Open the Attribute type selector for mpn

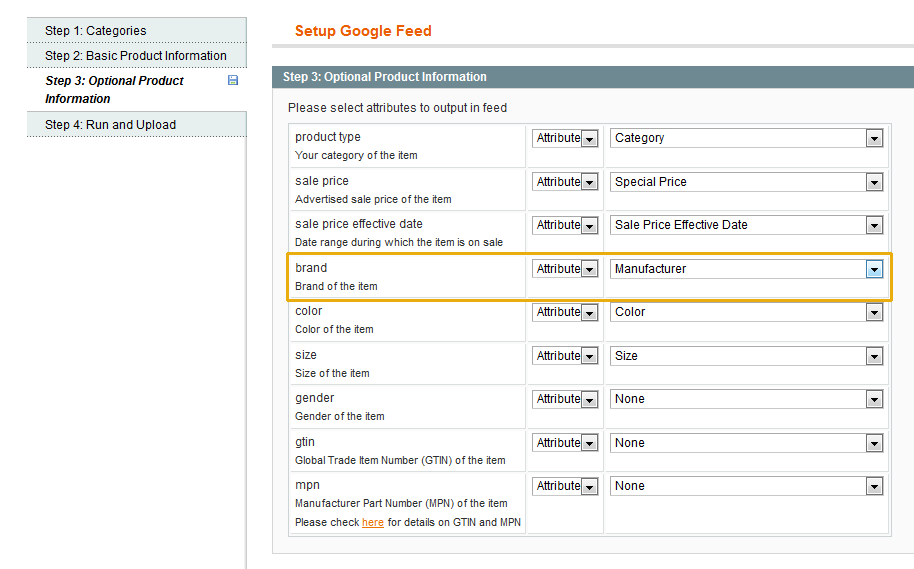[x=565, y=486]
